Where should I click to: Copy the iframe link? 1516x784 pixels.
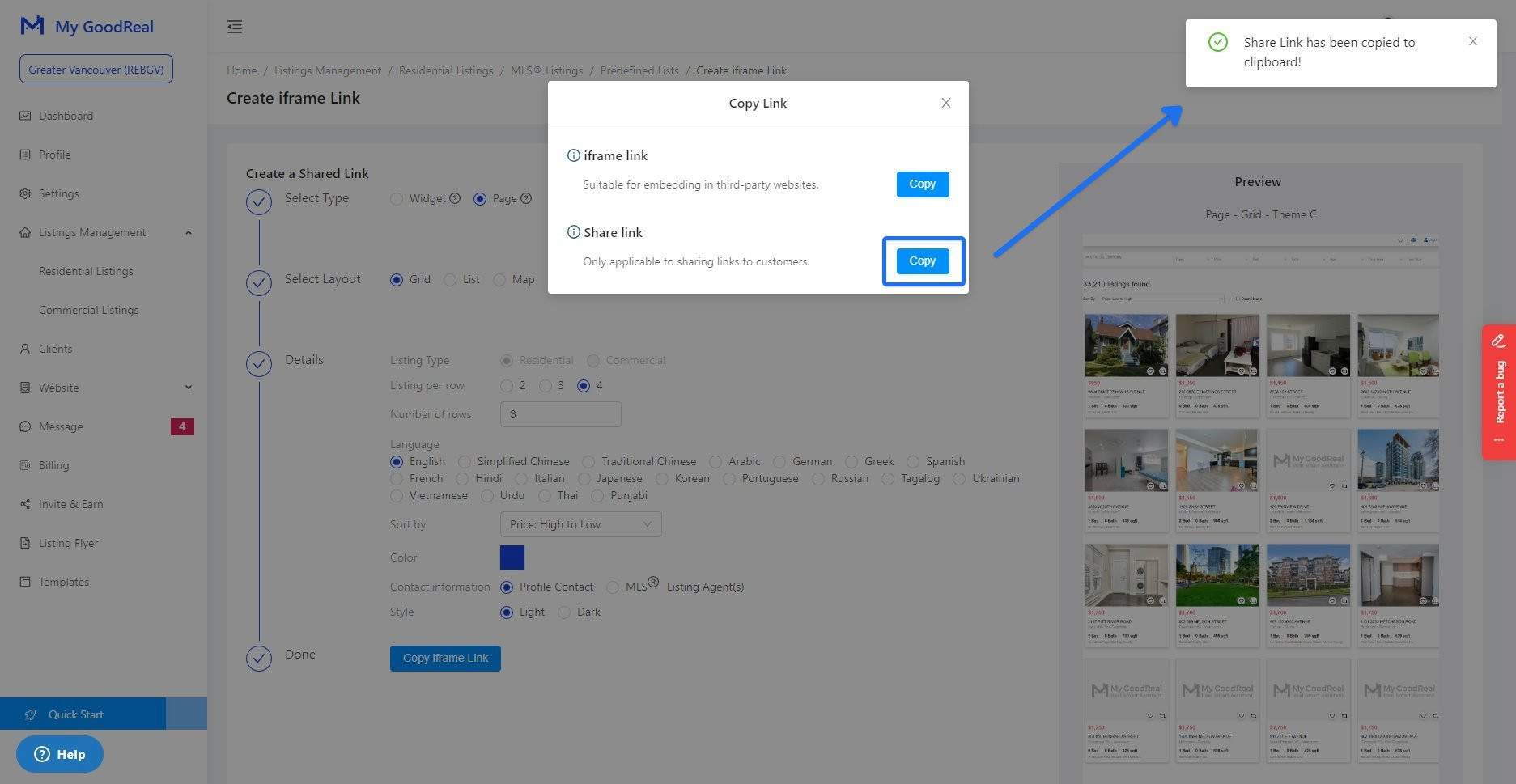922,184
